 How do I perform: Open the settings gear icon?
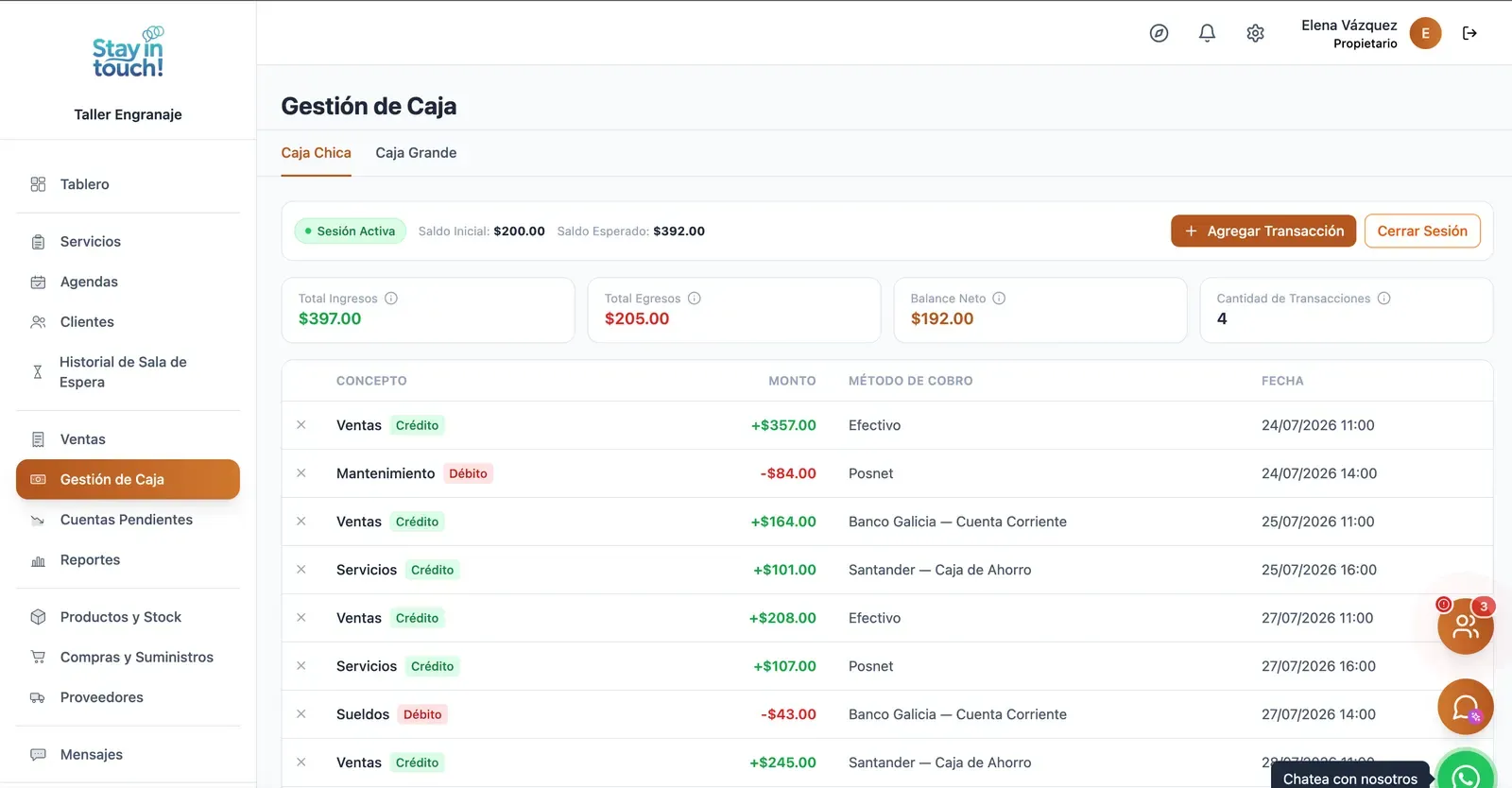[x=1255, y=33]
